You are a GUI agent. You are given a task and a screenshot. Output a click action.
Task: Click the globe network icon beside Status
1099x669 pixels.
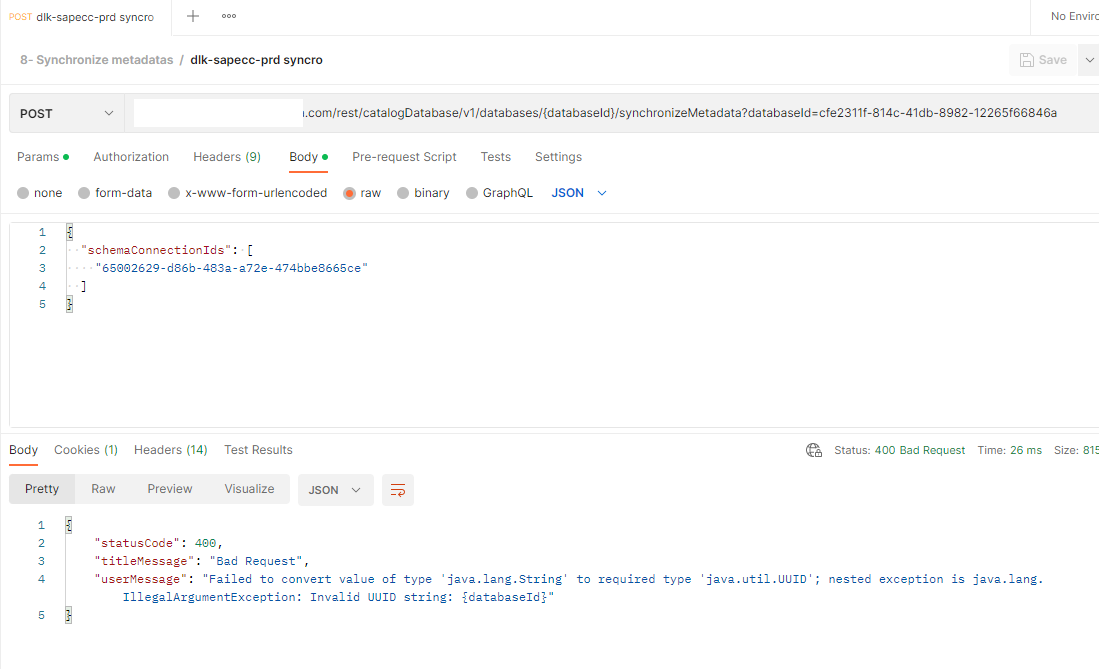coord(813,450)
